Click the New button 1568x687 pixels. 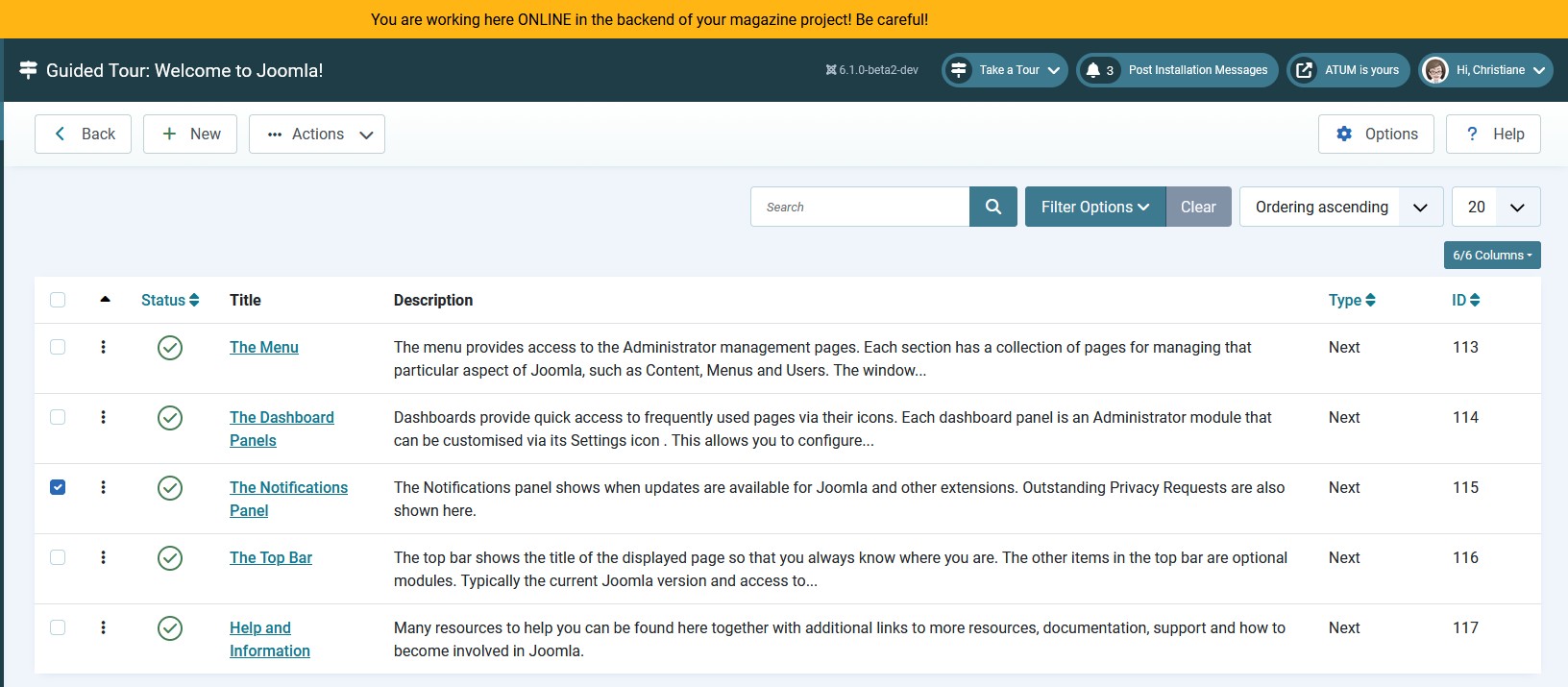190,135
